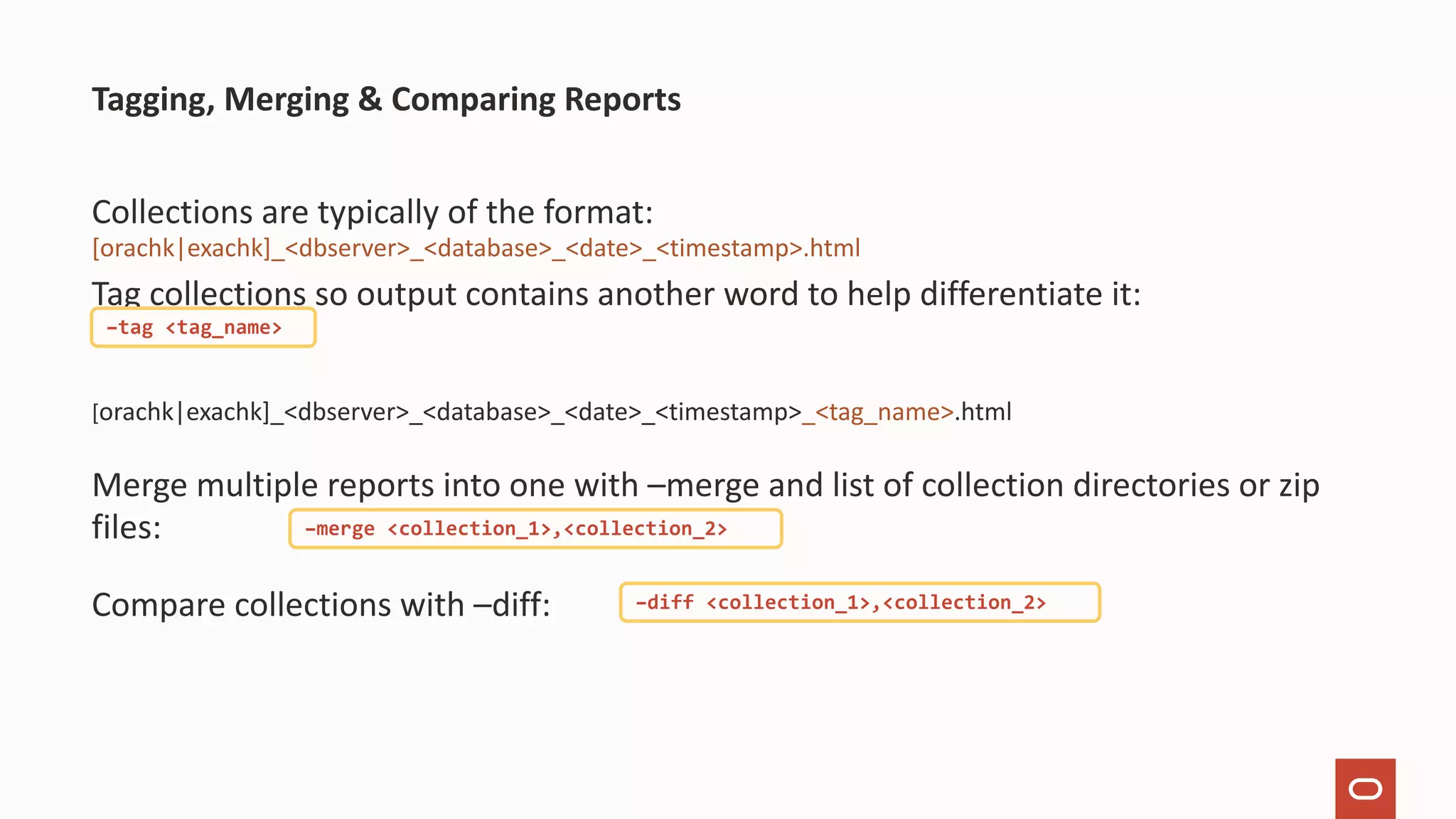Click the <timestamp> part of orange filename

[x=729, y=248]
